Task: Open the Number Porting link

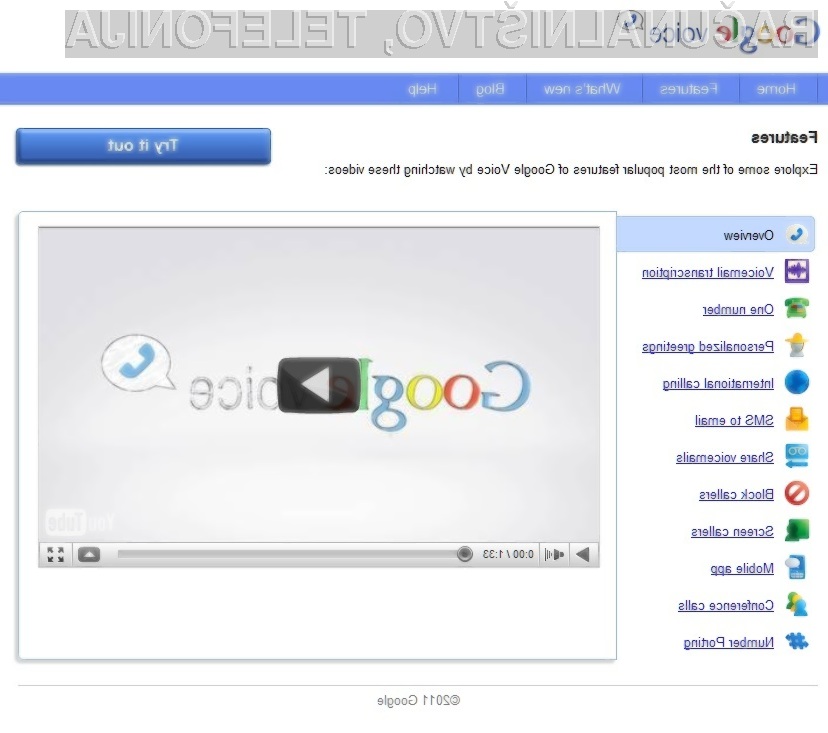Action: 729,642
